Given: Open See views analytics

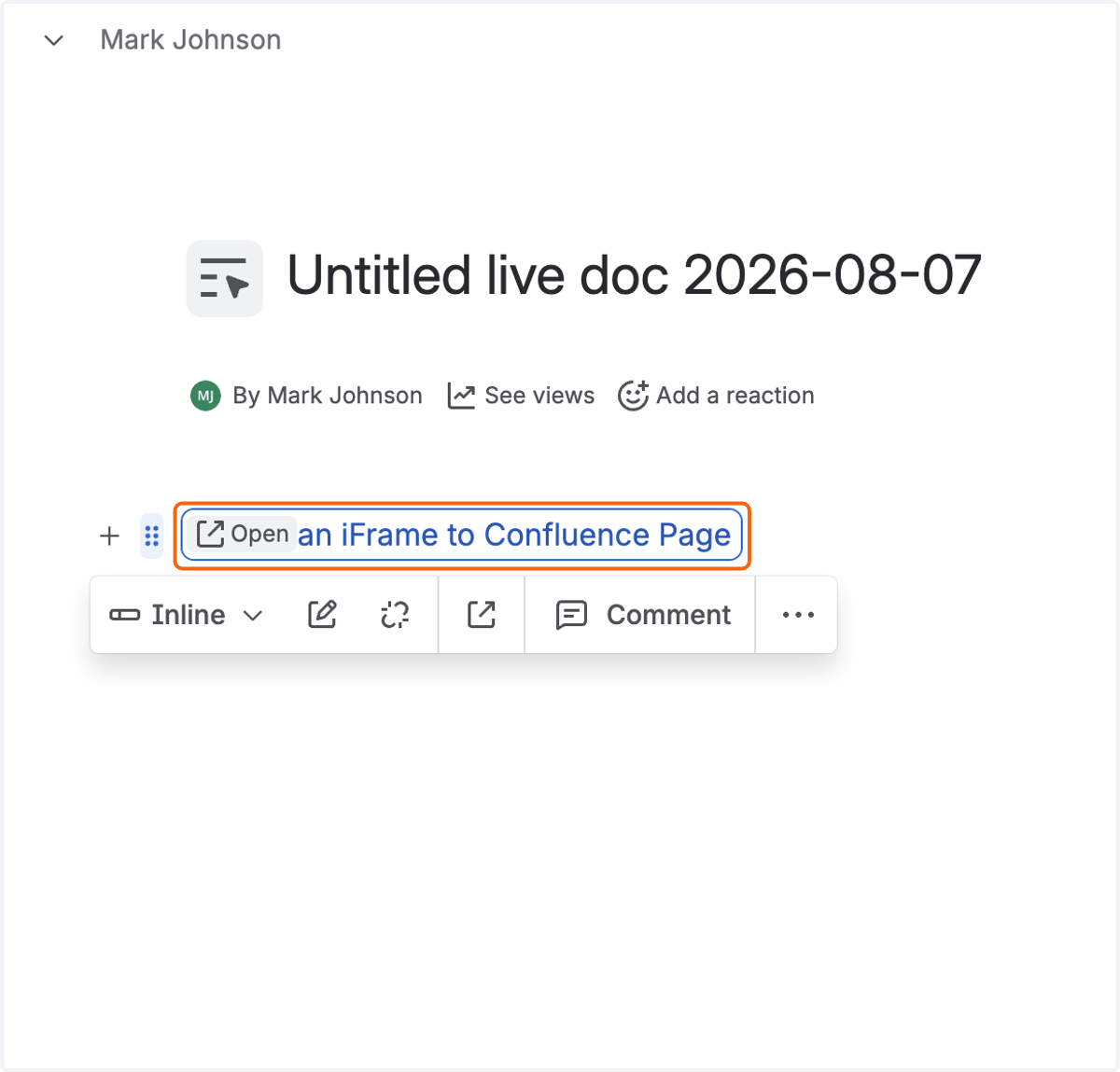Looking at the screenshot, I should (521, 396).
